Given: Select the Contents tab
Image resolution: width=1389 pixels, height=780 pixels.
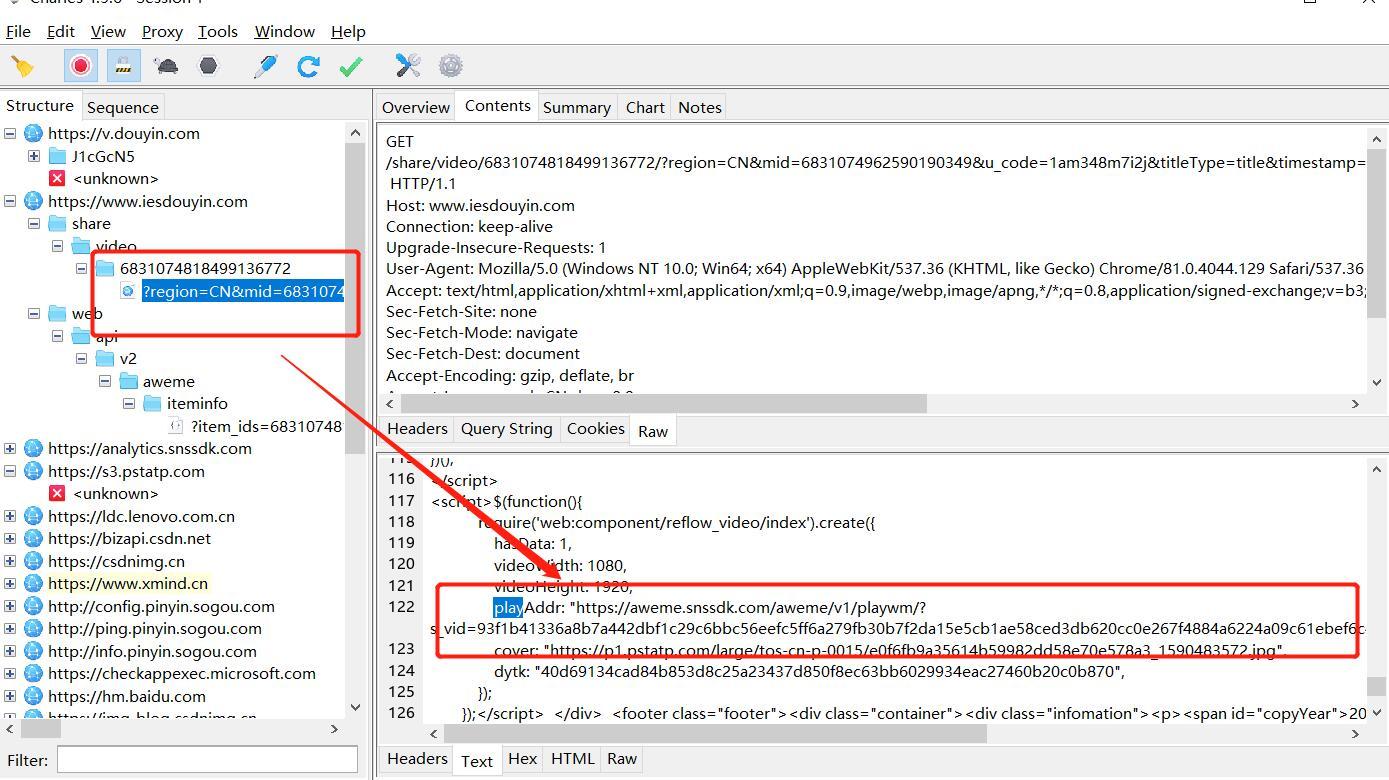Looking at the screenshot, I should pos(497,105).
